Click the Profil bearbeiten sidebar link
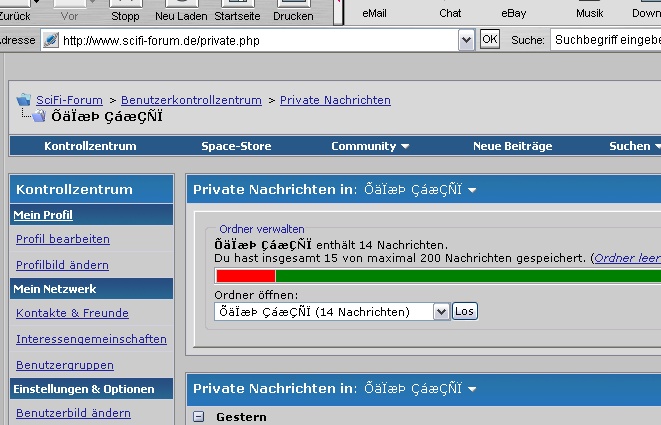 (x=63, y=240)
